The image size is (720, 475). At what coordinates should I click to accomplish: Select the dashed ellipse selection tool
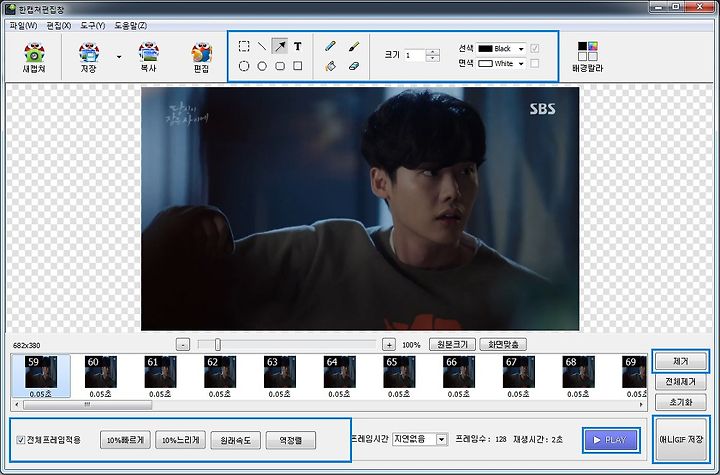tap(244, 66)
